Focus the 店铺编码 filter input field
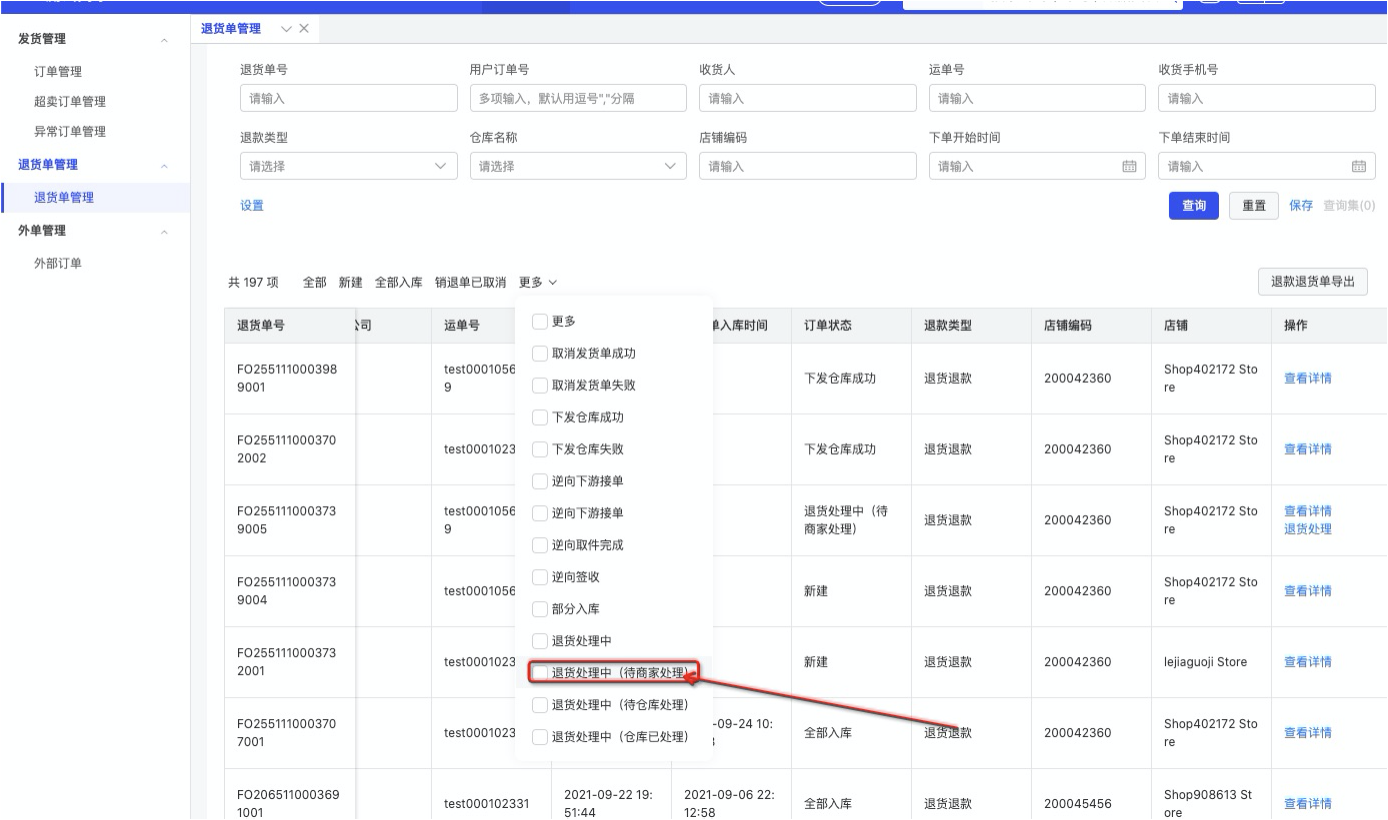 pos(808,166)
